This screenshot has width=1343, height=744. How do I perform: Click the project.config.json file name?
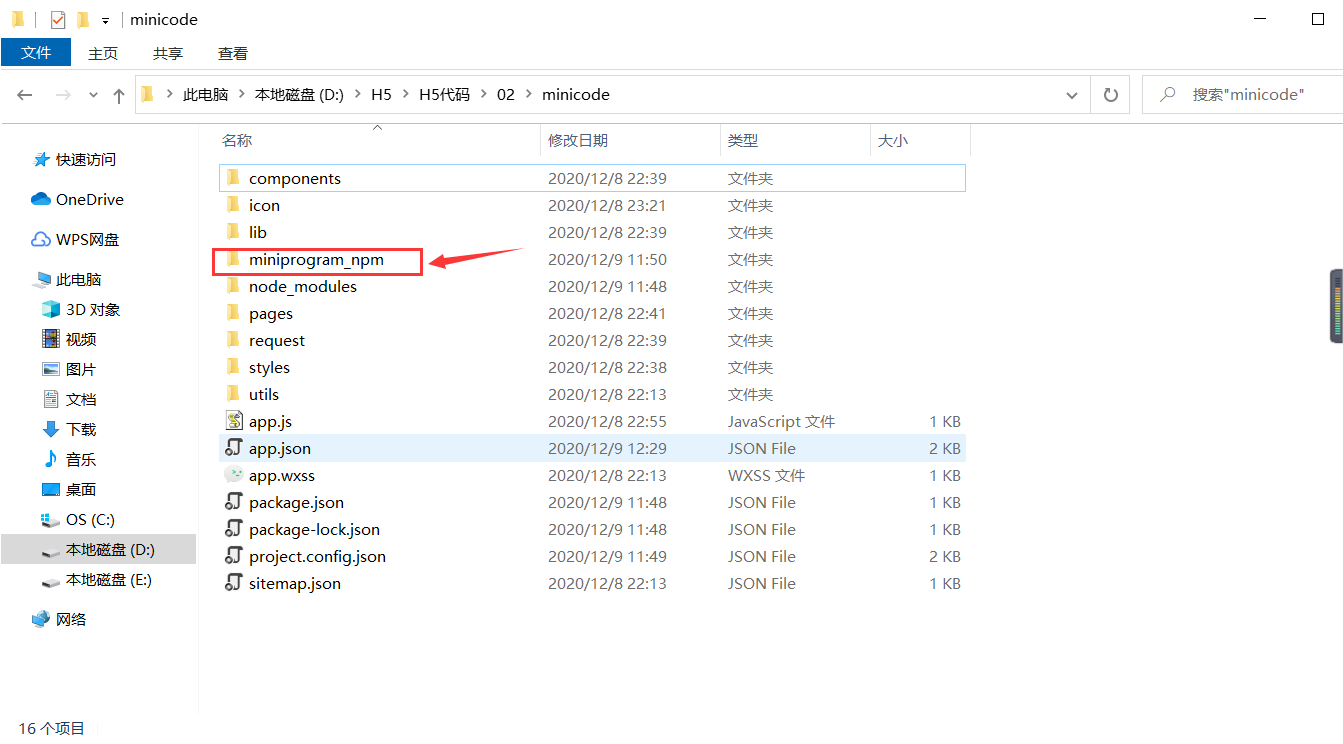317,556
